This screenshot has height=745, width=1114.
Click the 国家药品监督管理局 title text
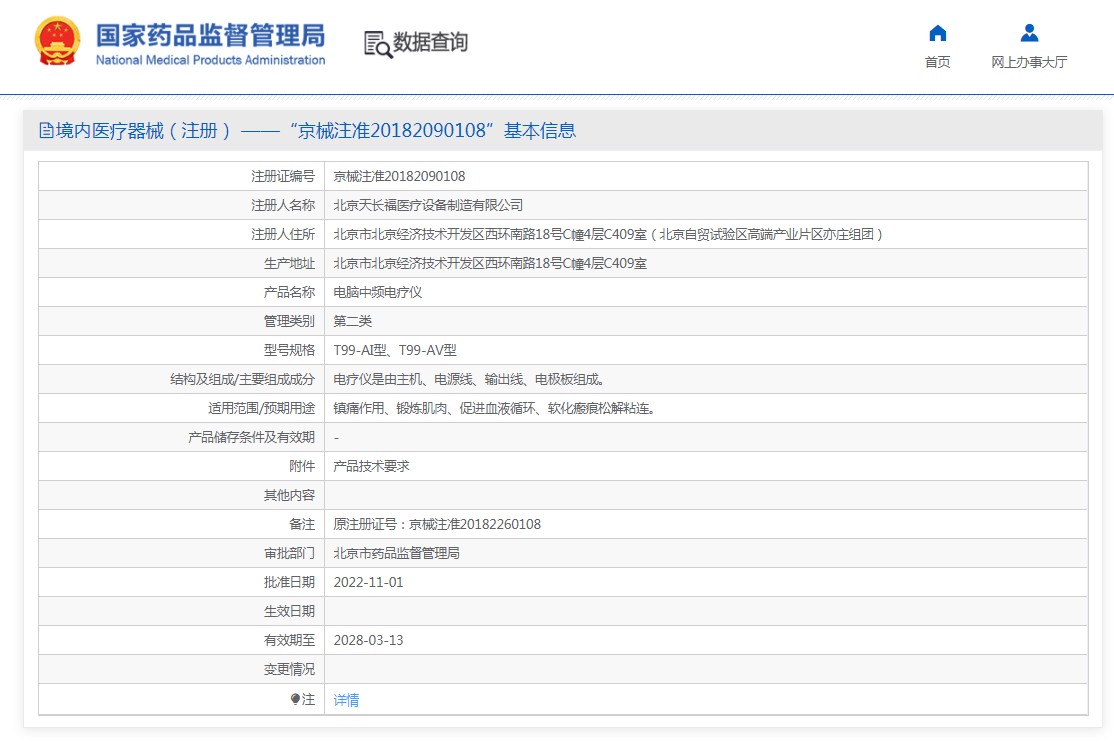(210, 35)
